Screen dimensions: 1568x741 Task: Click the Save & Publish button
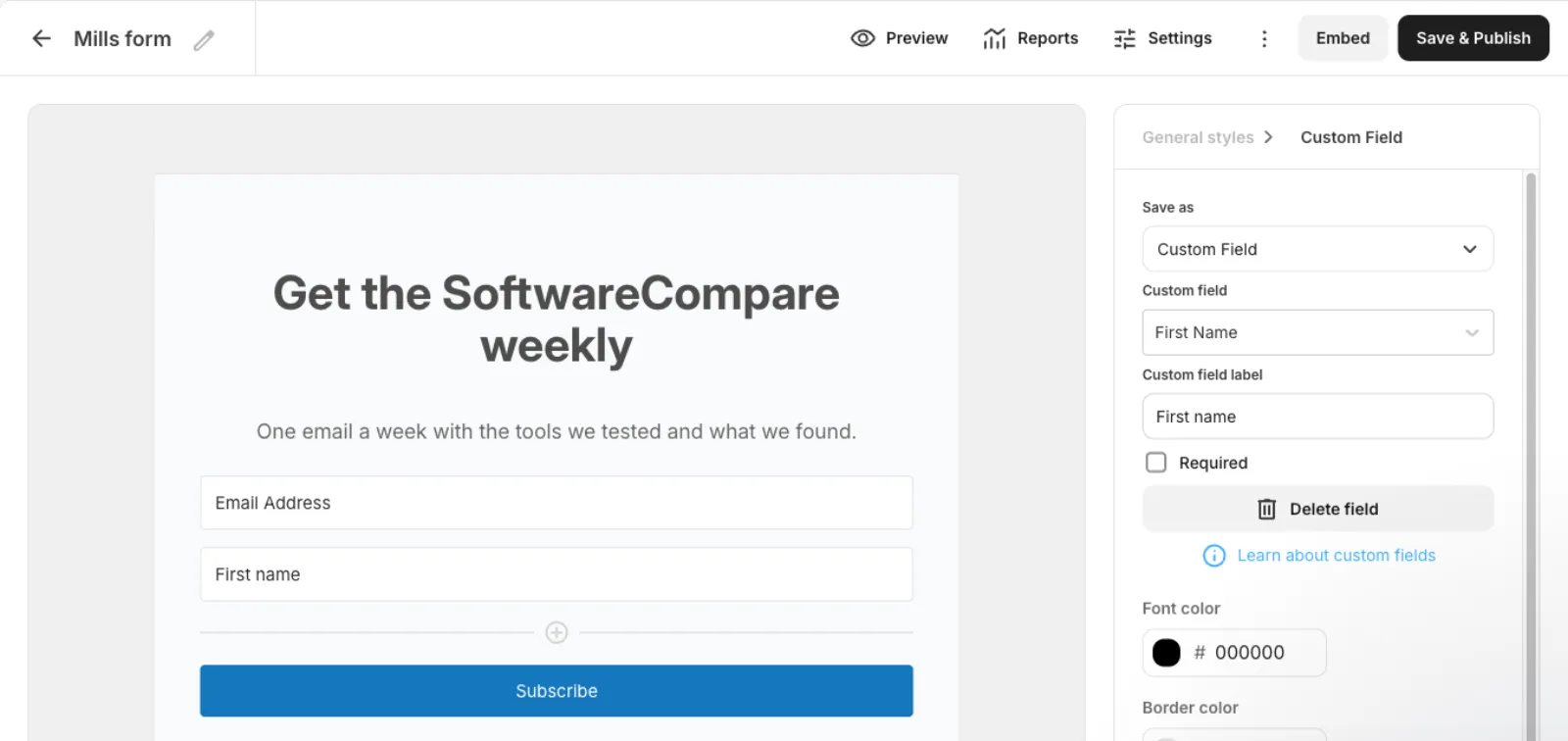[x=1473, y=38]
